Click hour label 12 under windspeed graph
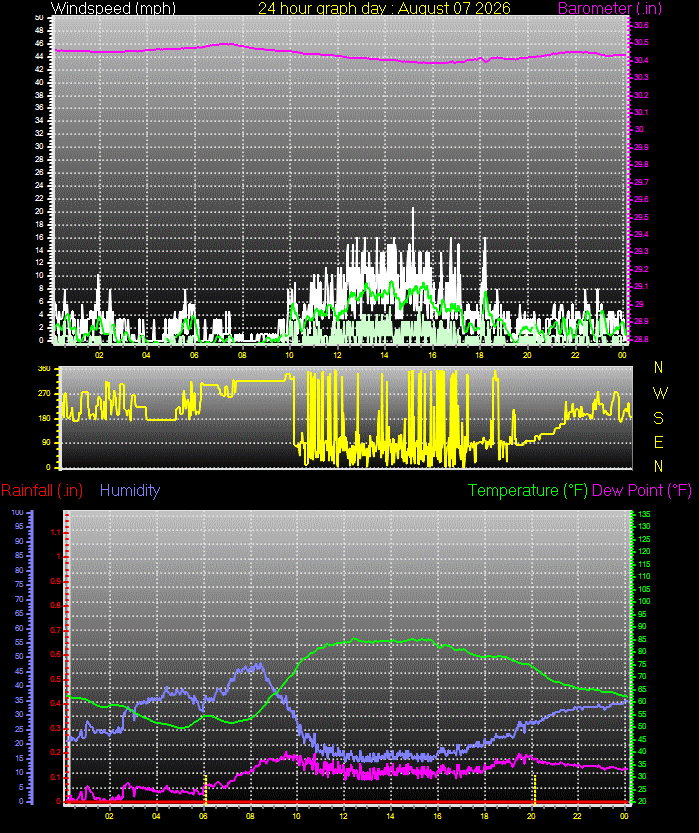The image size is (699, 833). tap(337, 355)
